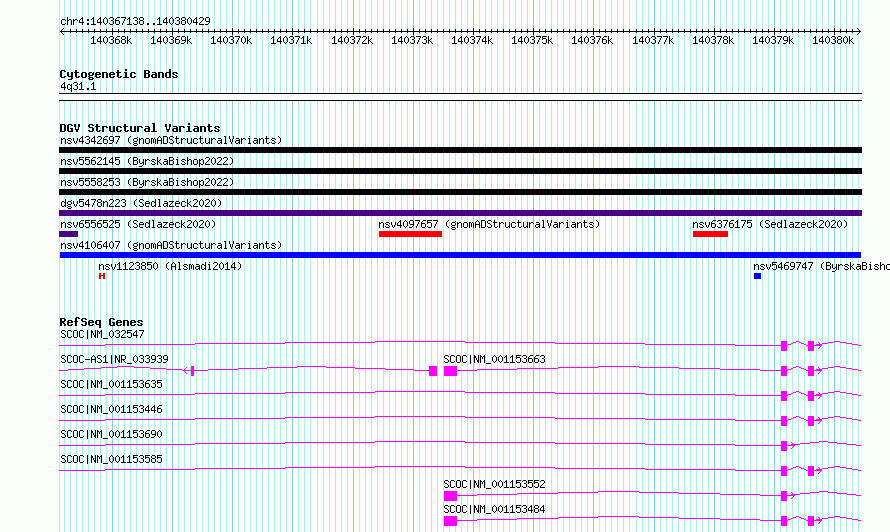Click the 140372k ruler tick label
The image size is (890, 532).
pyautogui.click(x=352, y=40)
